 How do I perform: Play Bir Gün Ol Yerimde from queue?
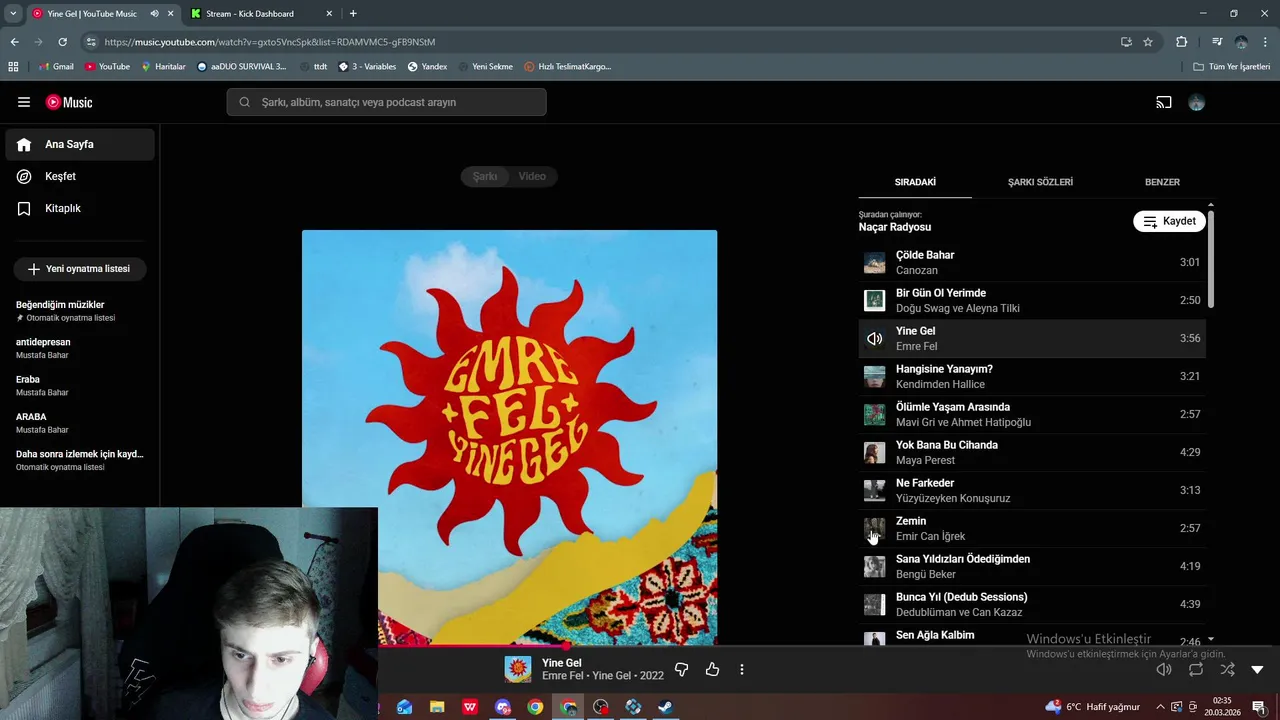[1032, 300]
